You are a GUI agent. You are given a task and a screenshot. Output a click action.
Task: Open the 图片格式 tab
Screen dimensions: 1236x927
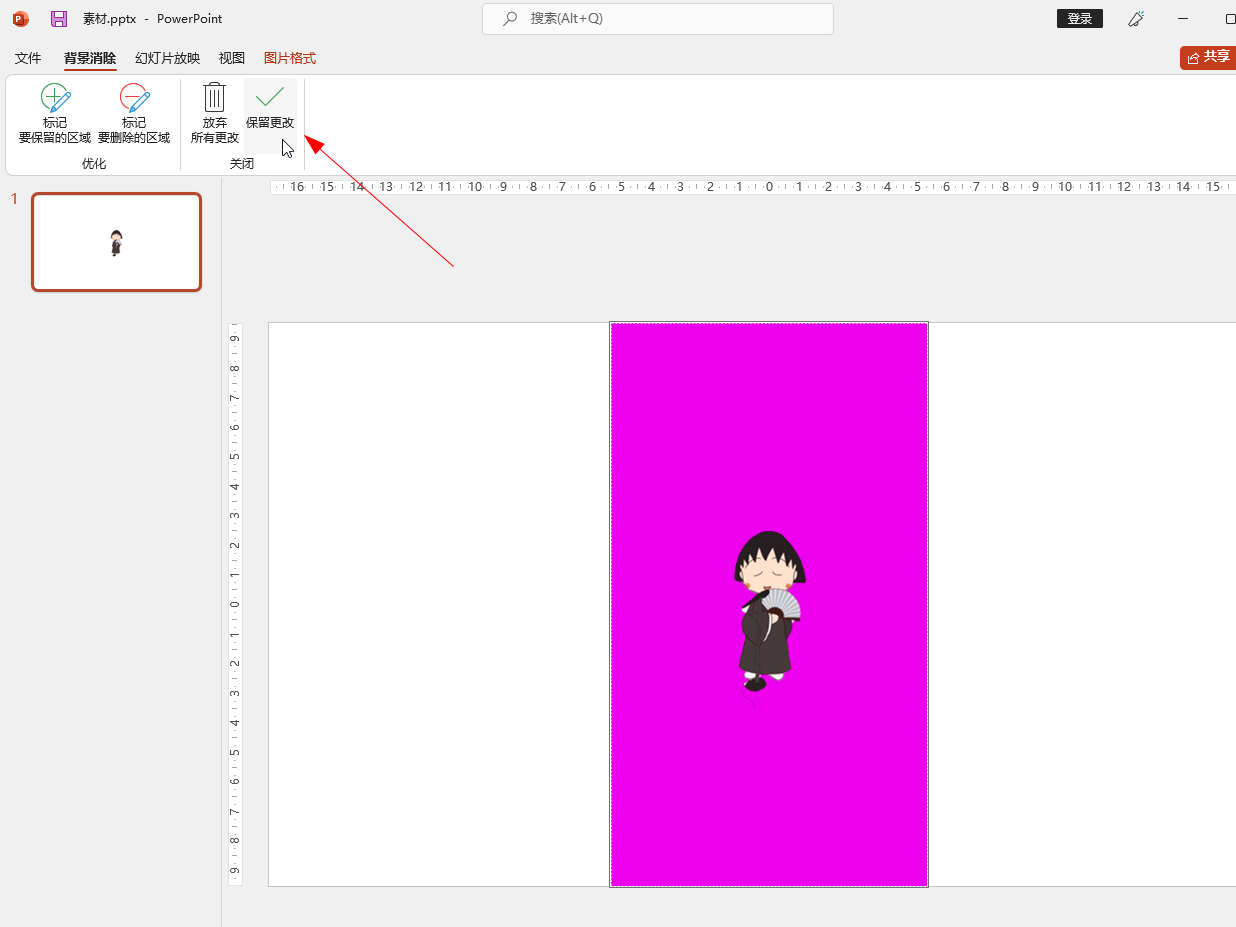point(290,58)
